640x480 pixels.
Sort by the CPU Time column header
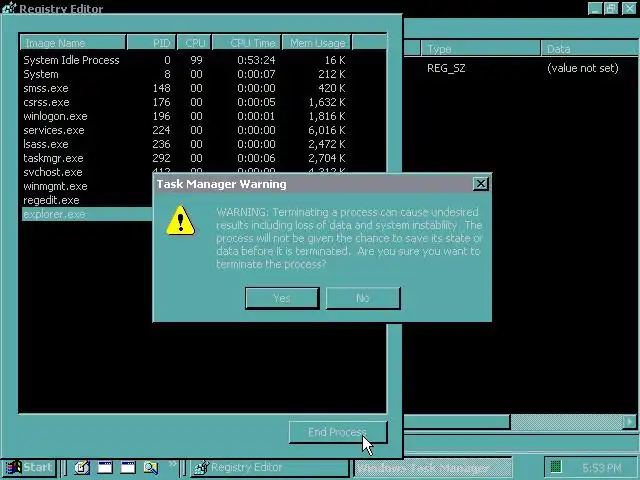coord(247,42)
